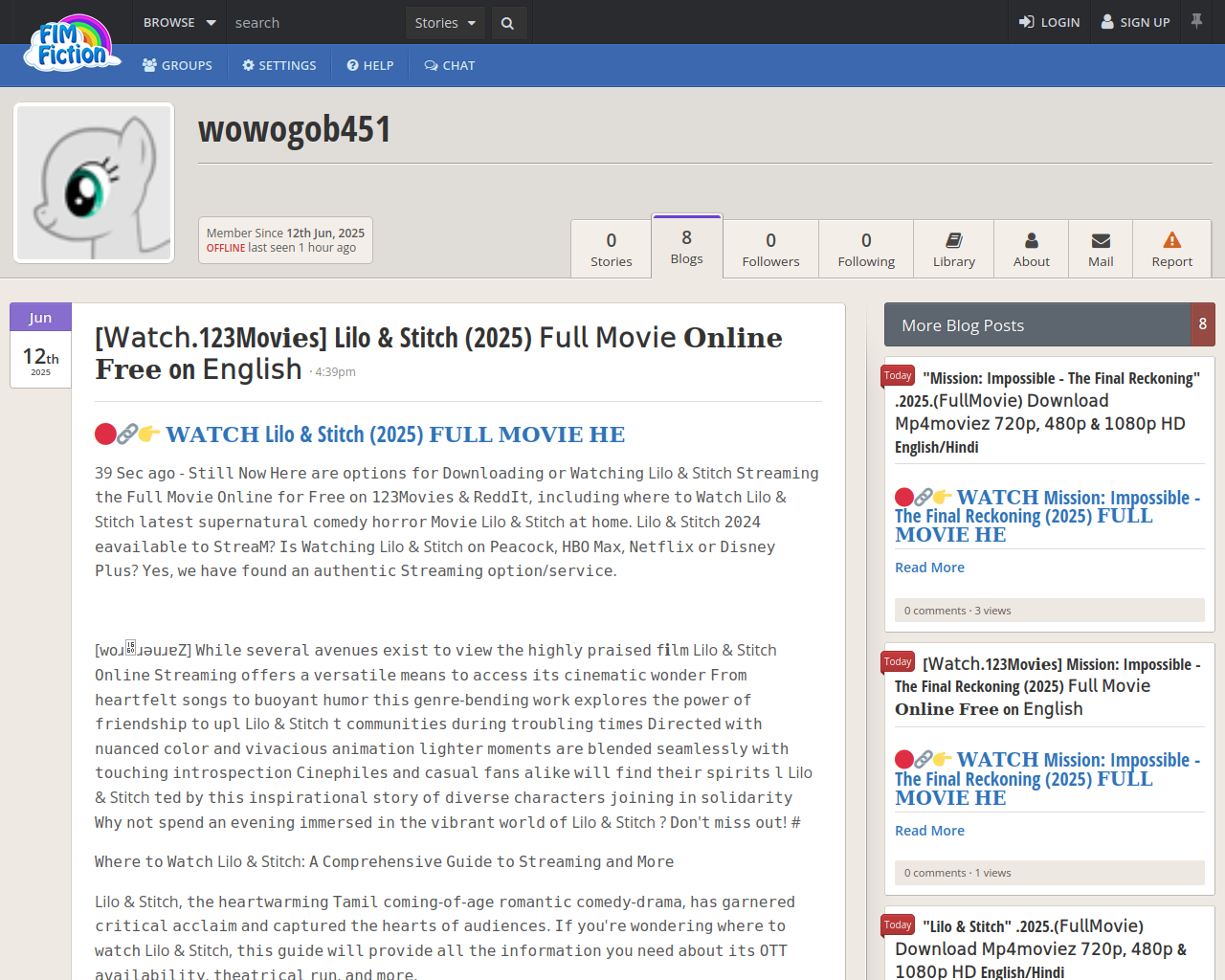The width and height of the screenshot is (1225, 980).
Task: Open the GROUPS menu item
Action: pos(177,65)
